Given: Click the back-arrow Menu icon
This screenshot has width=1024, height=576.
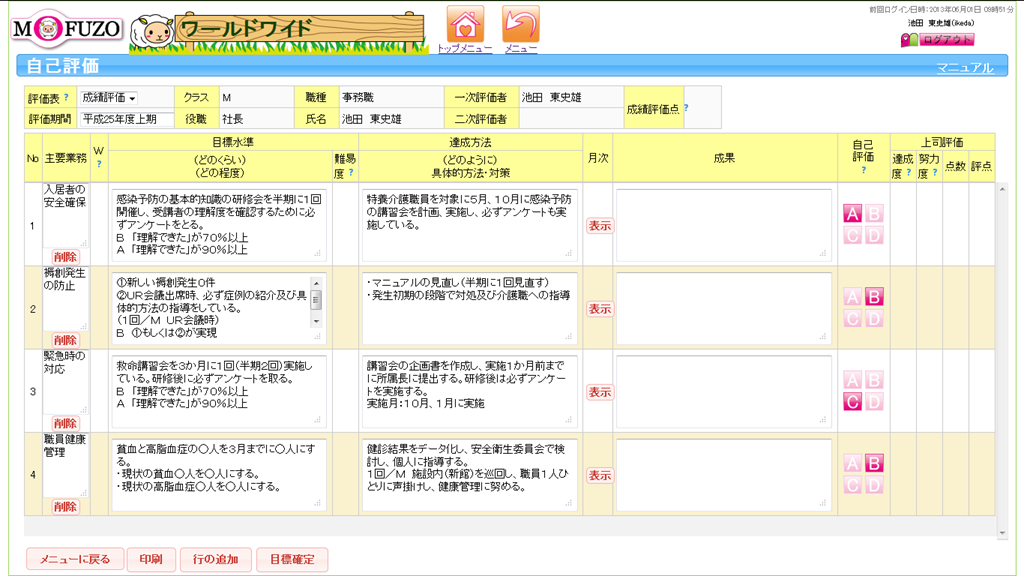Looking at the screenshot, I should point(520,24).
